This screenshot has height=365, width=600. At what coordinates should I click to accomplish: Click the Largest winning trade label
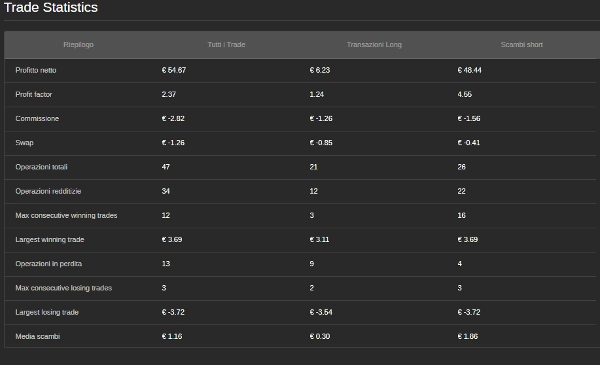(50, 240)
